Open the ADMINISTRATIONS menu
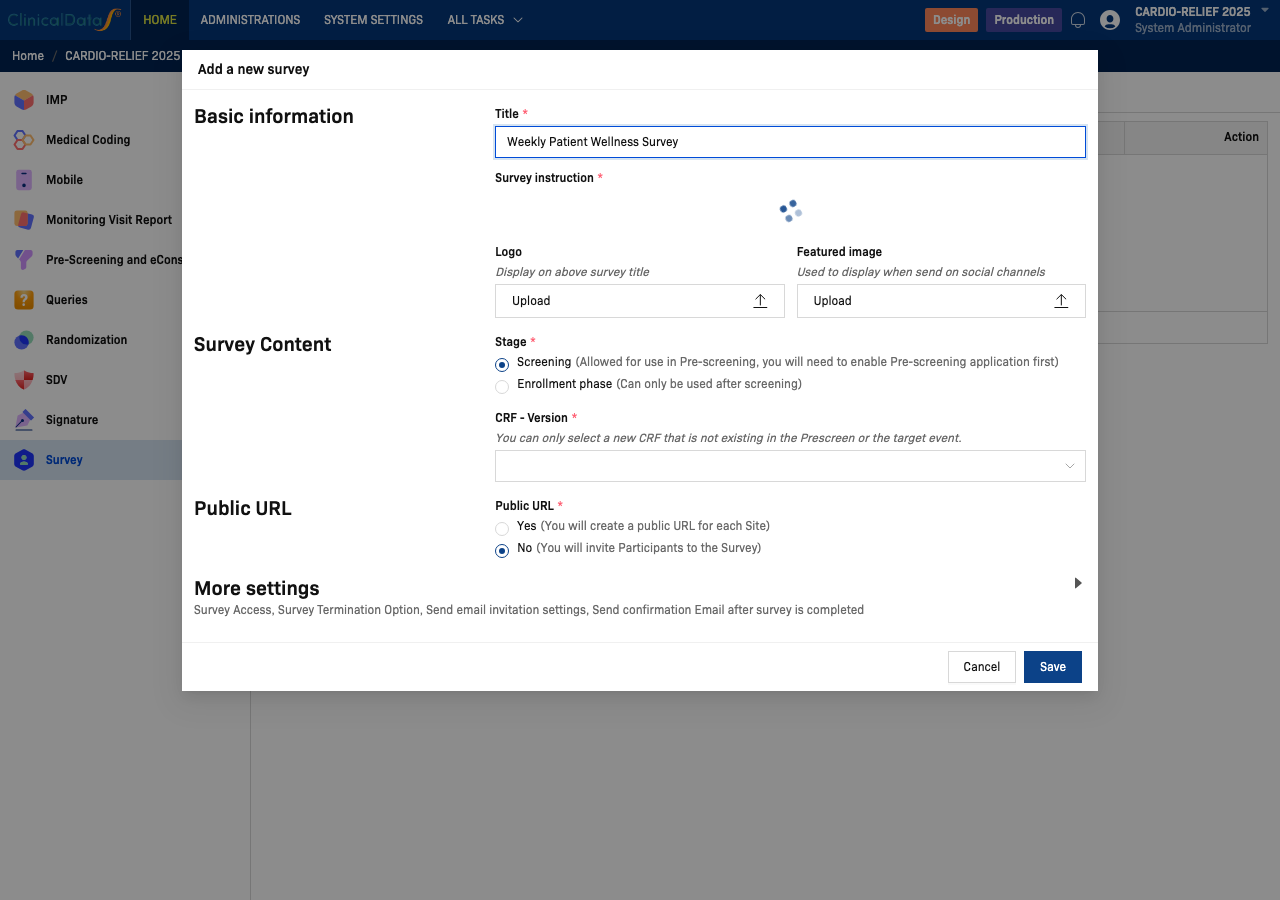Viewport: 1280px width, 900px height. [250, 20]
